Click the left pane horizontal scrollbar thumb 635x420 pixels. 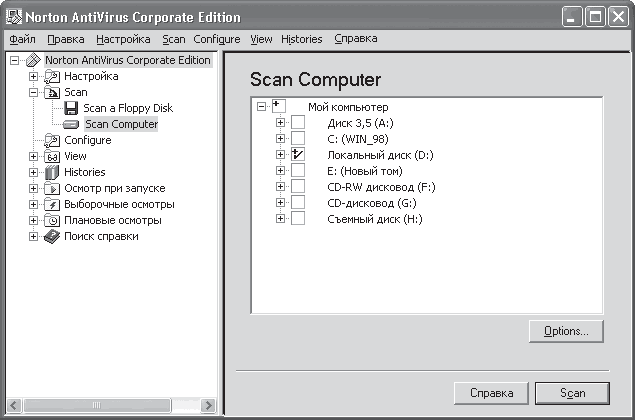[97, 405]
